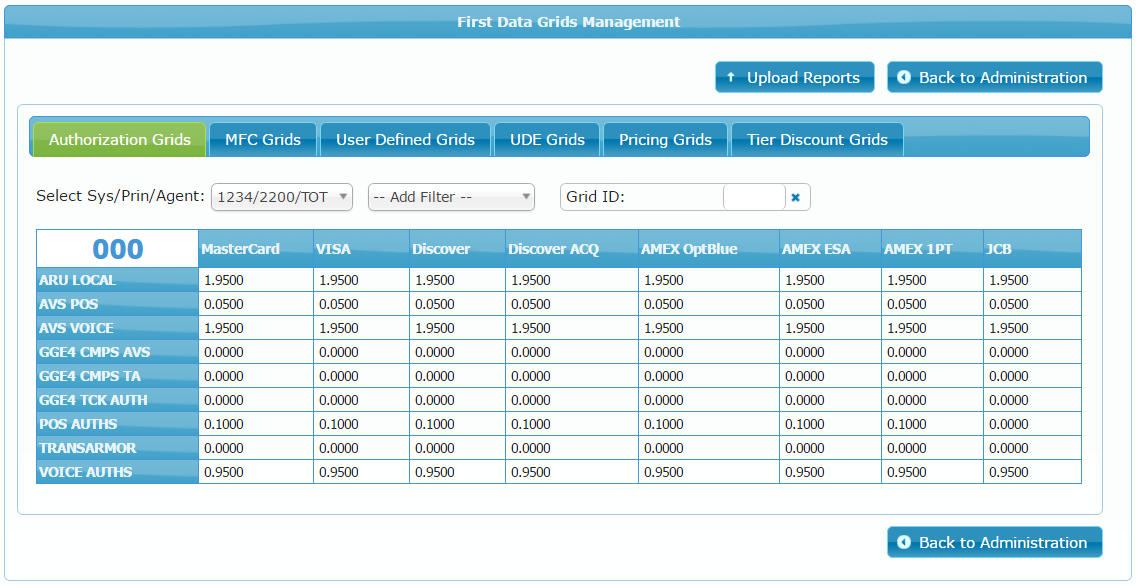Select the AVS VOICE AMEX ESA value cell
The image size is (1138, 588).
point(830,328)
